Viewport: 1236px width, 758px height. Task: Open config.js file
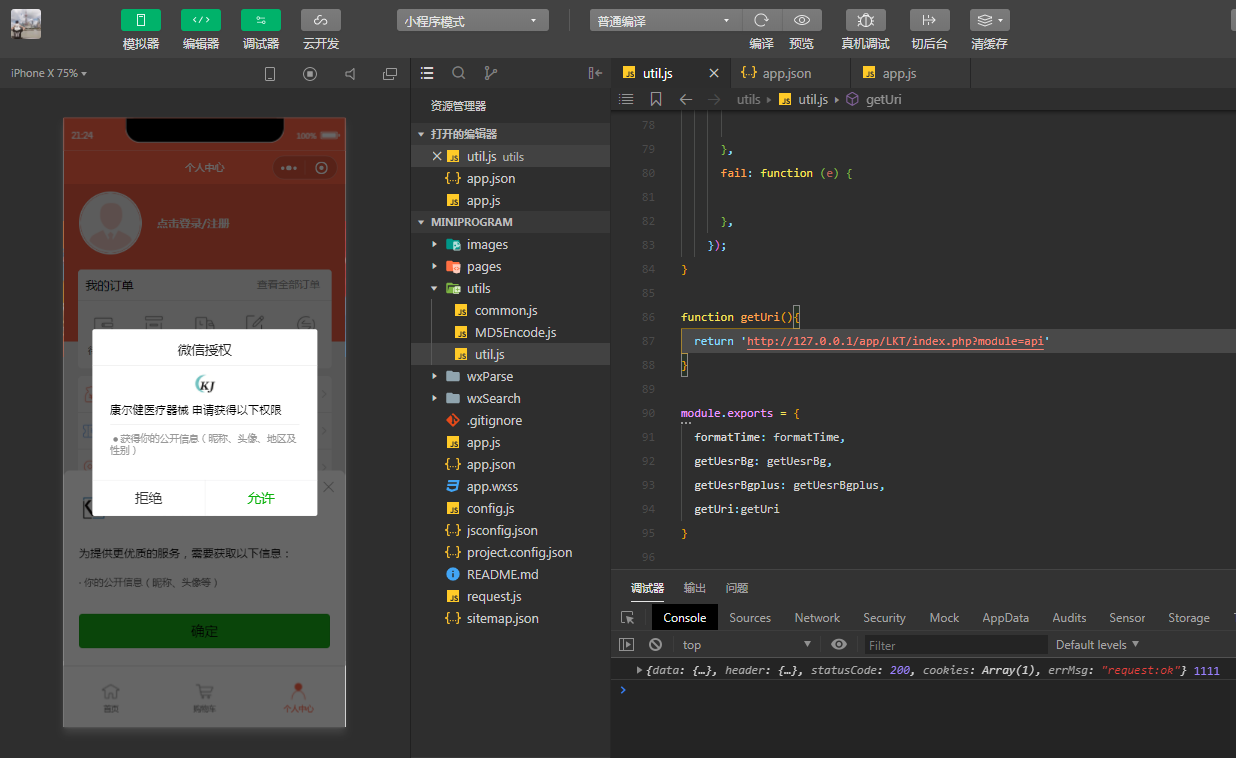coord(511,508)
